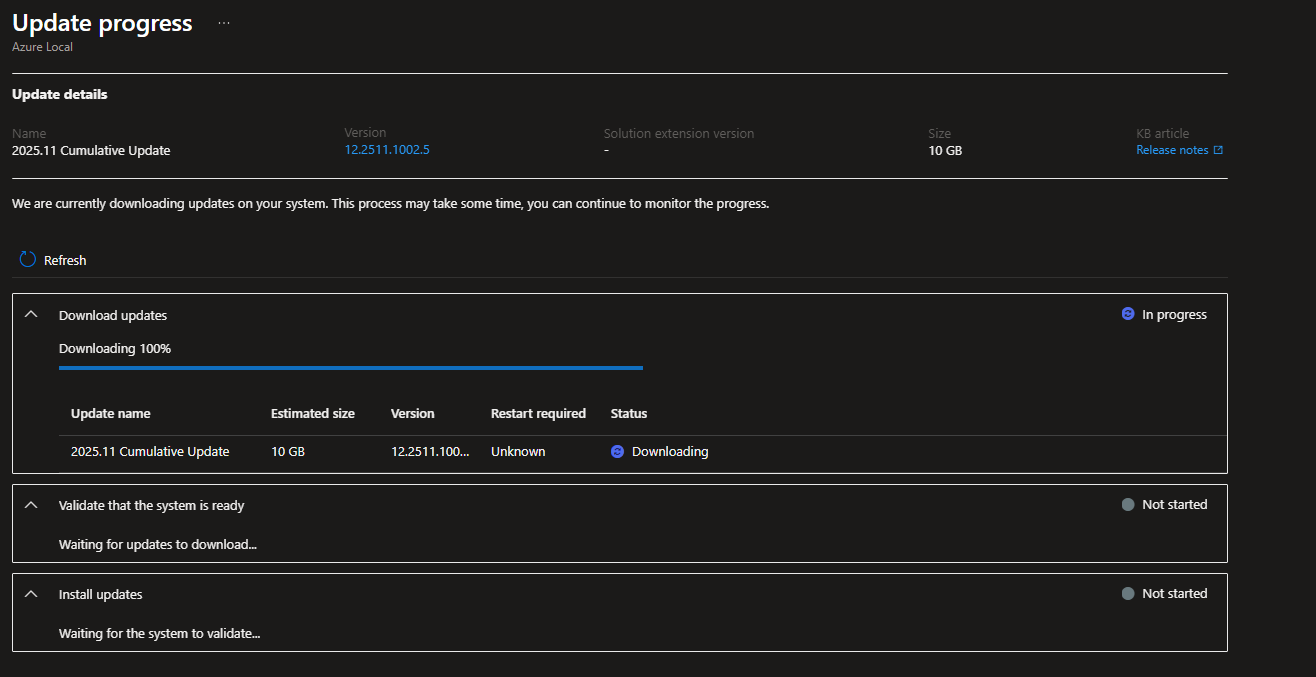Sort by Update name column header
This screenshot has height=677, width=1316.
[x=111, y=413]
